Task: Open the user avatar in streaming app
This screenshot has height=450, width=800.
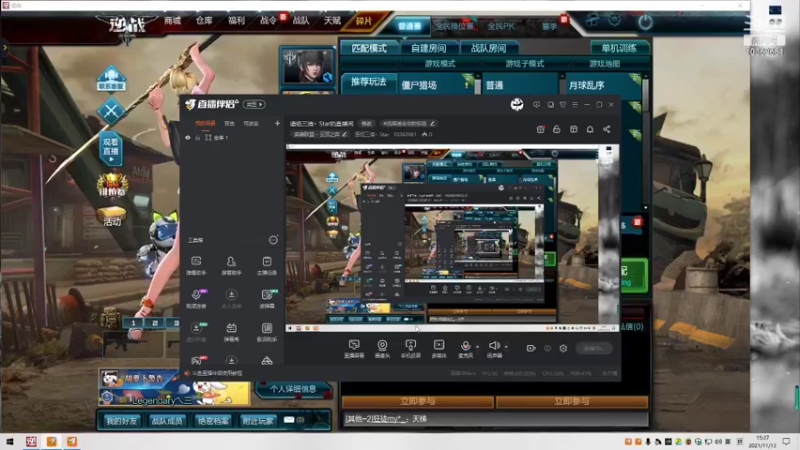Action: [x=517, y=105]
